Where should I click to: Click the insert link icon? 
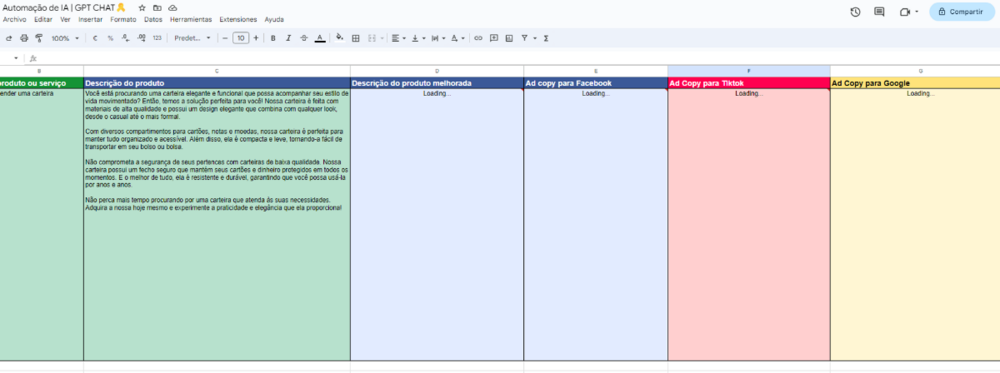(x=478, y=38)
